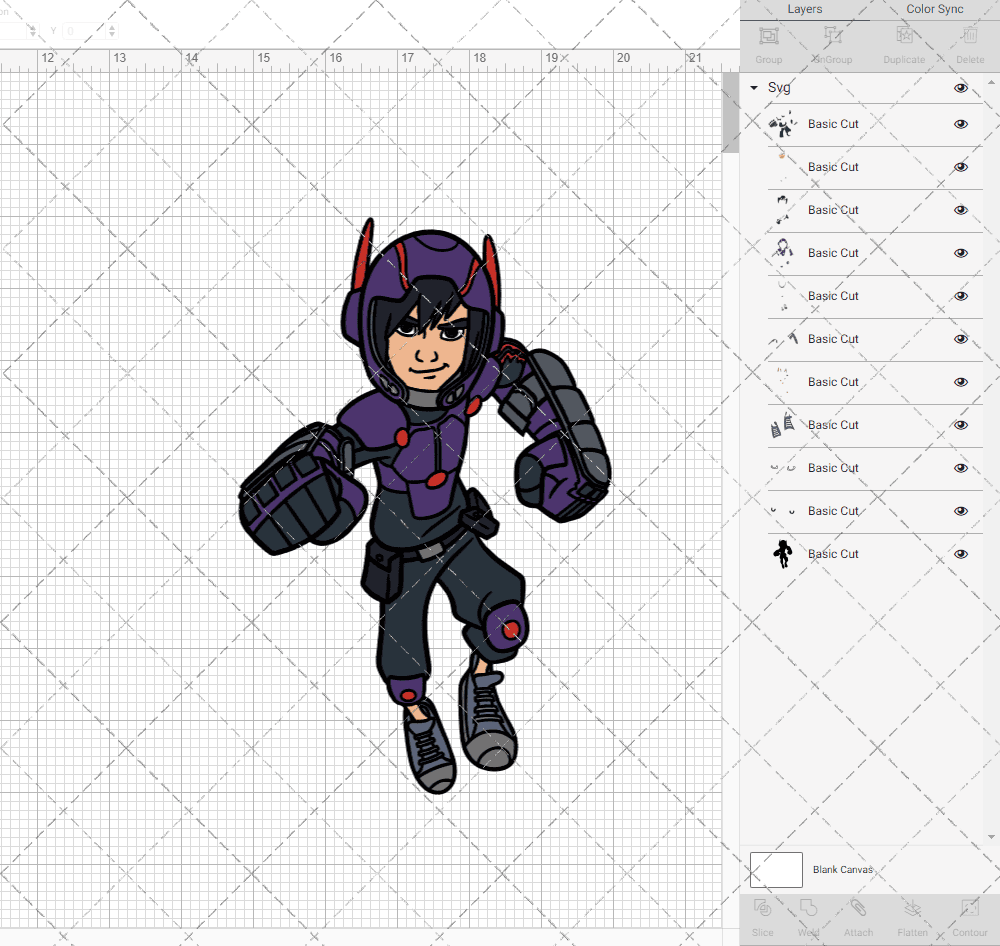The width and height of the screenshot is (1000, 946).
Task: Select the Hiro character artwork on canvas
Action: [425, 506]
